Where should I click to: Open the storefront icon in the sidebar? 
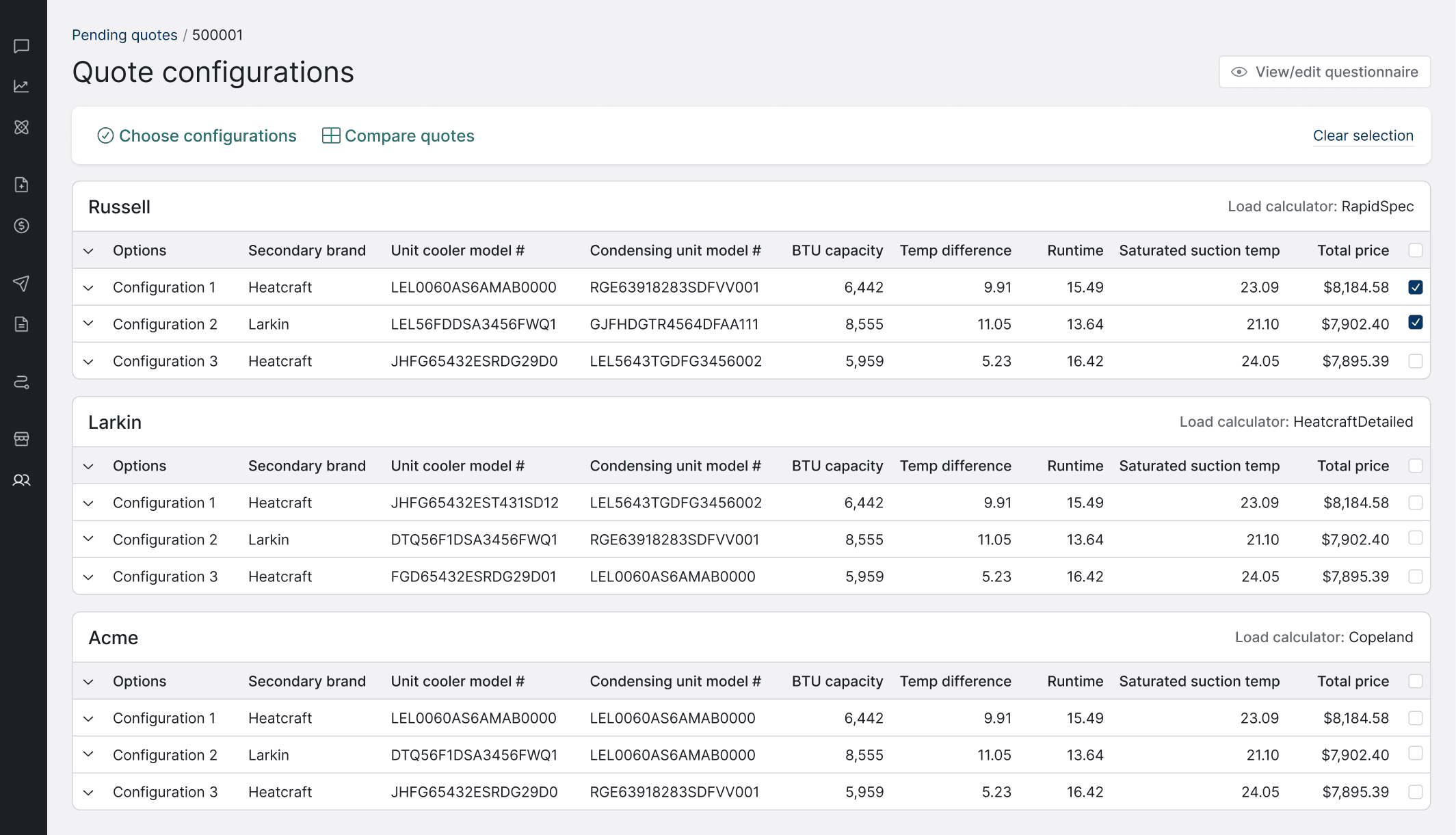point(21,439)
